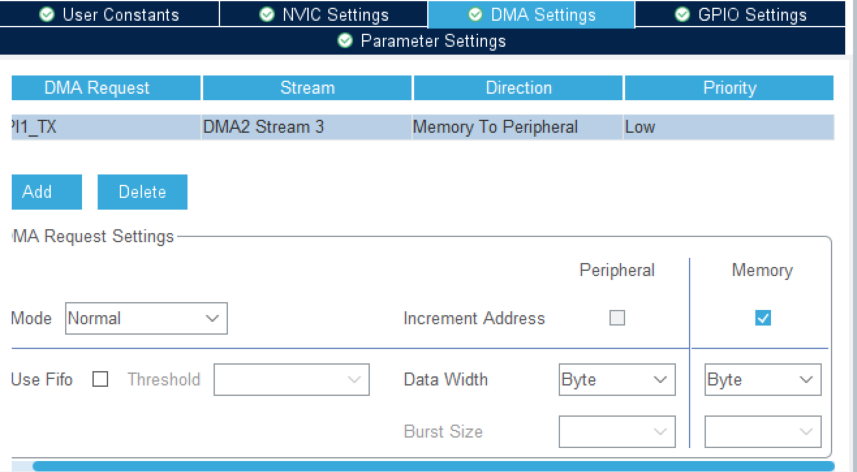Screen dimensions: 857x472
Task: Click the green check icon on User Constants
Action: (47, 15)
